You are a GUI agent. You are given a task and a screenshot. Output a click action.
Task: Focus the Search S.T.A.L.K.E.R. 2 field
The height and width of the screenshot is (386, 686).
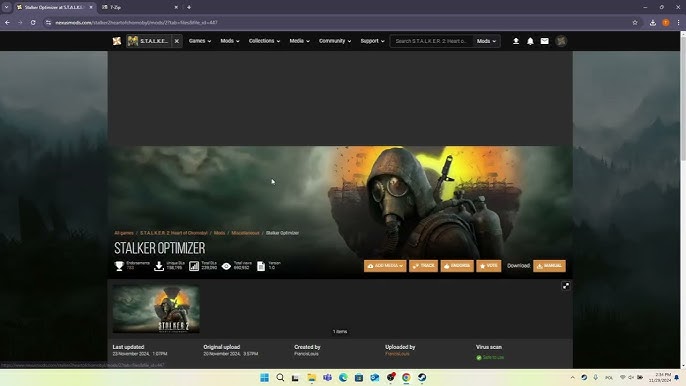click(431, 41)
